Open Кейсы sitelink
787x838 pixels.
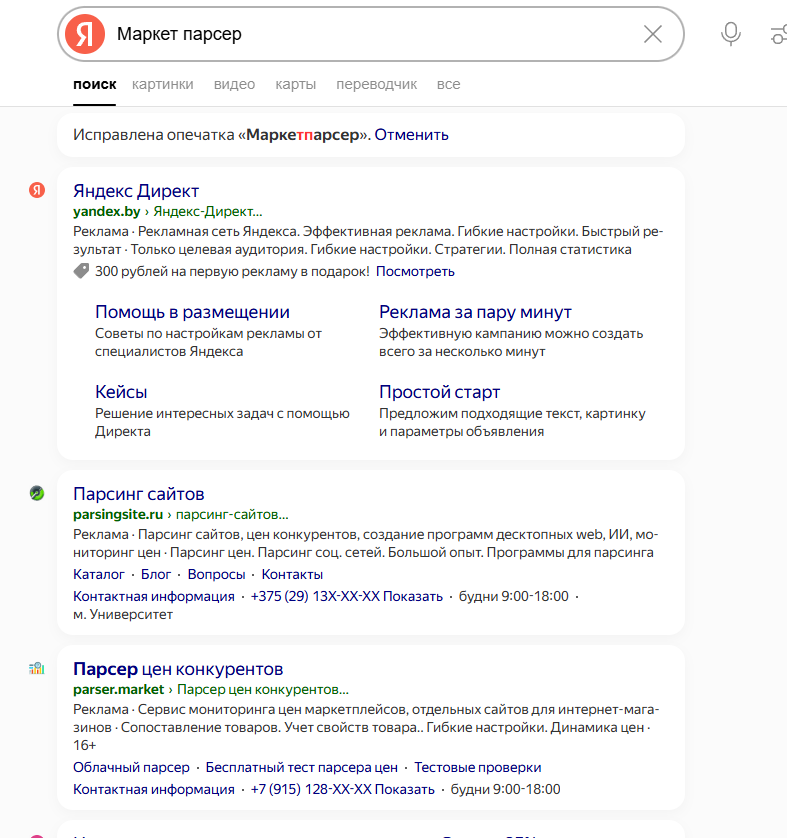pyautogui.click(x=121, y=392)
